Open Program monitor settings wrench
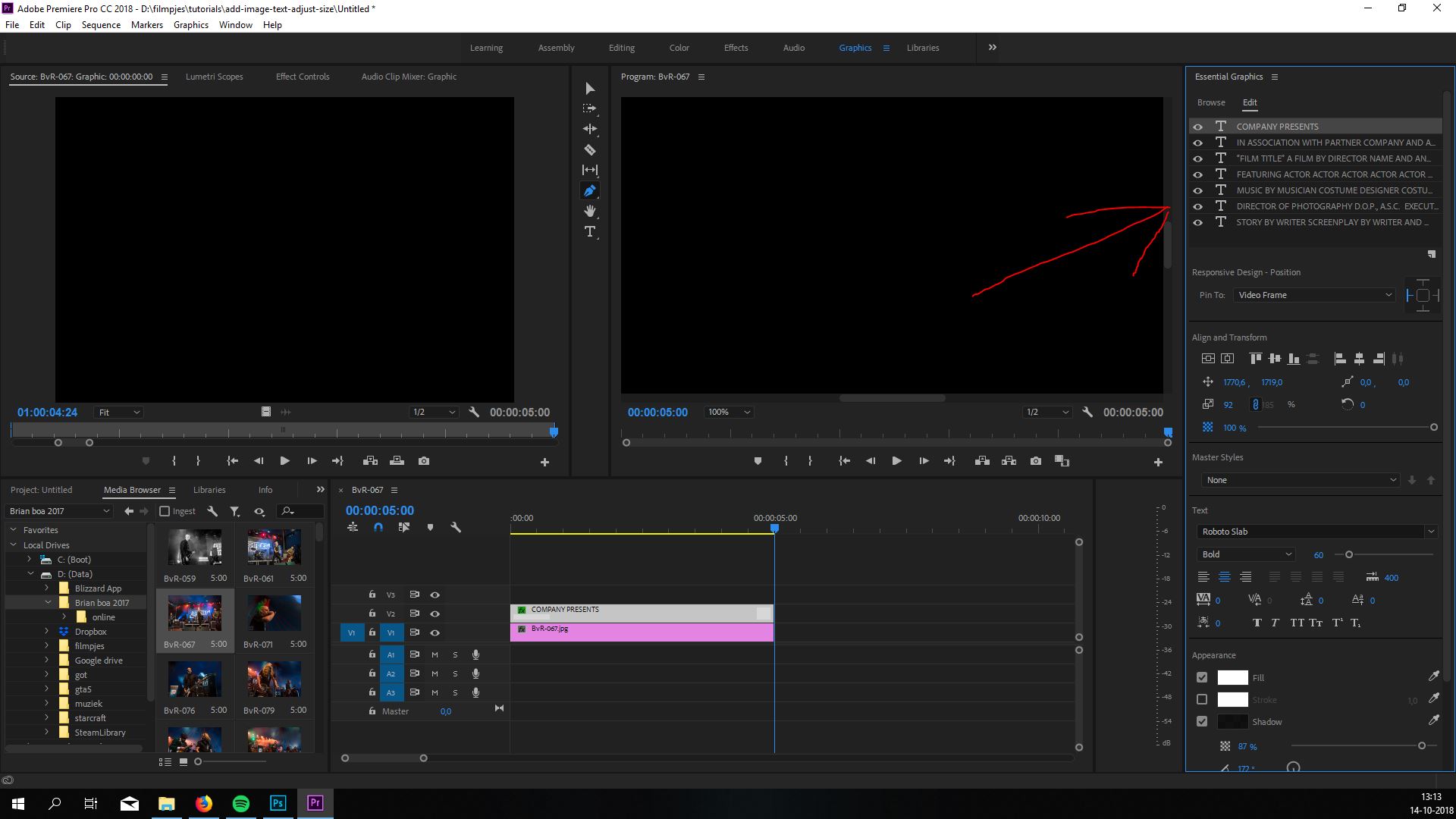 1087,412
